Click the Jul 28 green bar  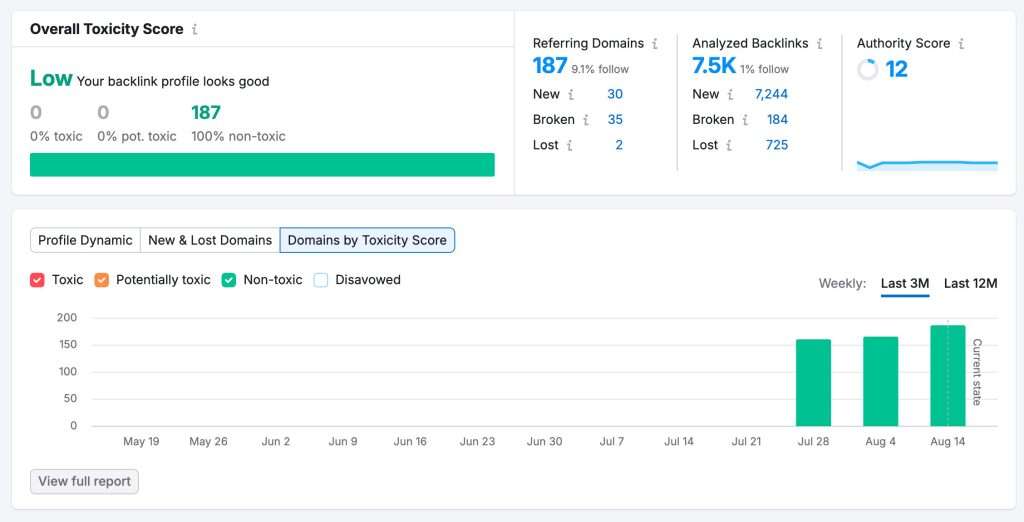click(813, 383)
